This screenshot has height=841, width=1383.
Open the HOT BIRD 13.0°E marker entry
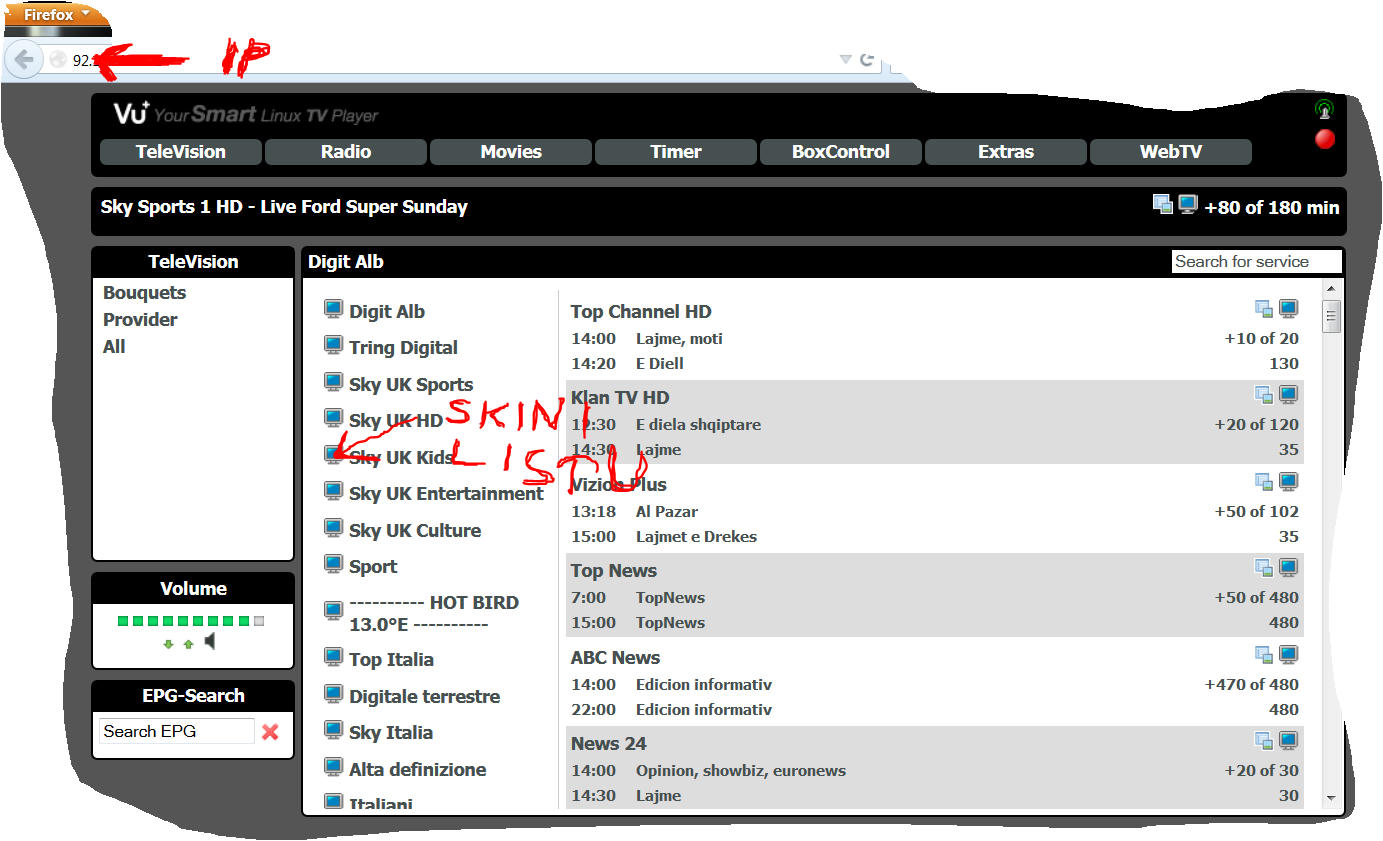click(434, 614)
